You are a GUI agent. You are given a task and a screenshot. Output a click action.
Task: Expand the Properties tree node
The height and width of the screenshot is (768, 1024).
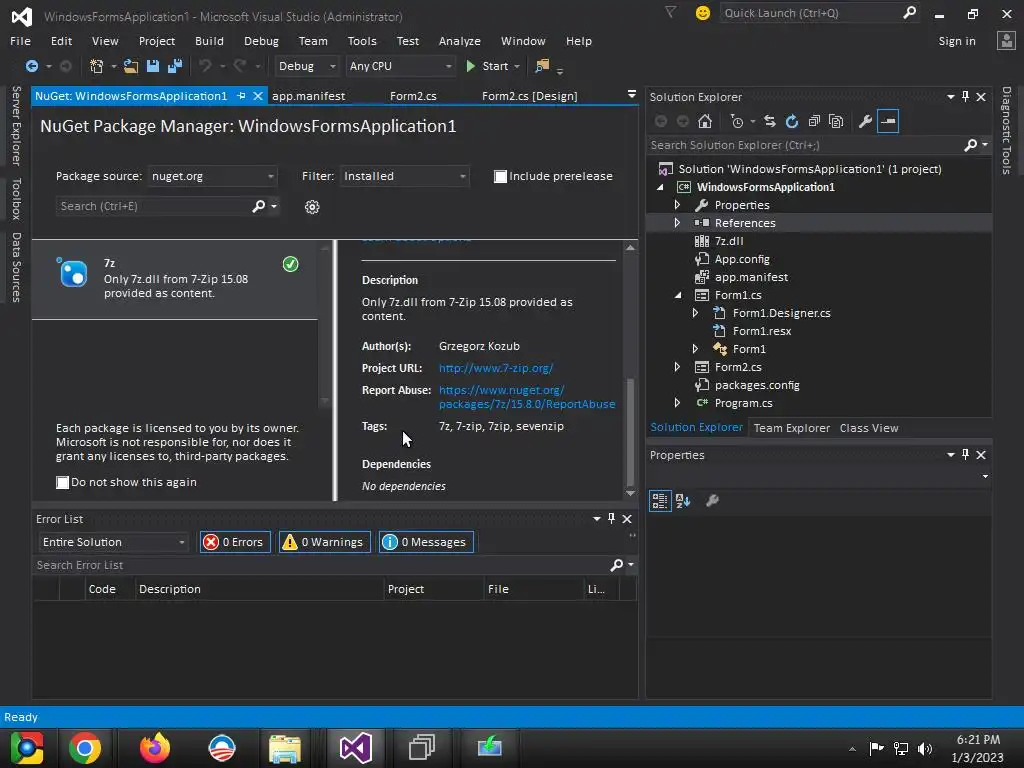pos(677,205)
